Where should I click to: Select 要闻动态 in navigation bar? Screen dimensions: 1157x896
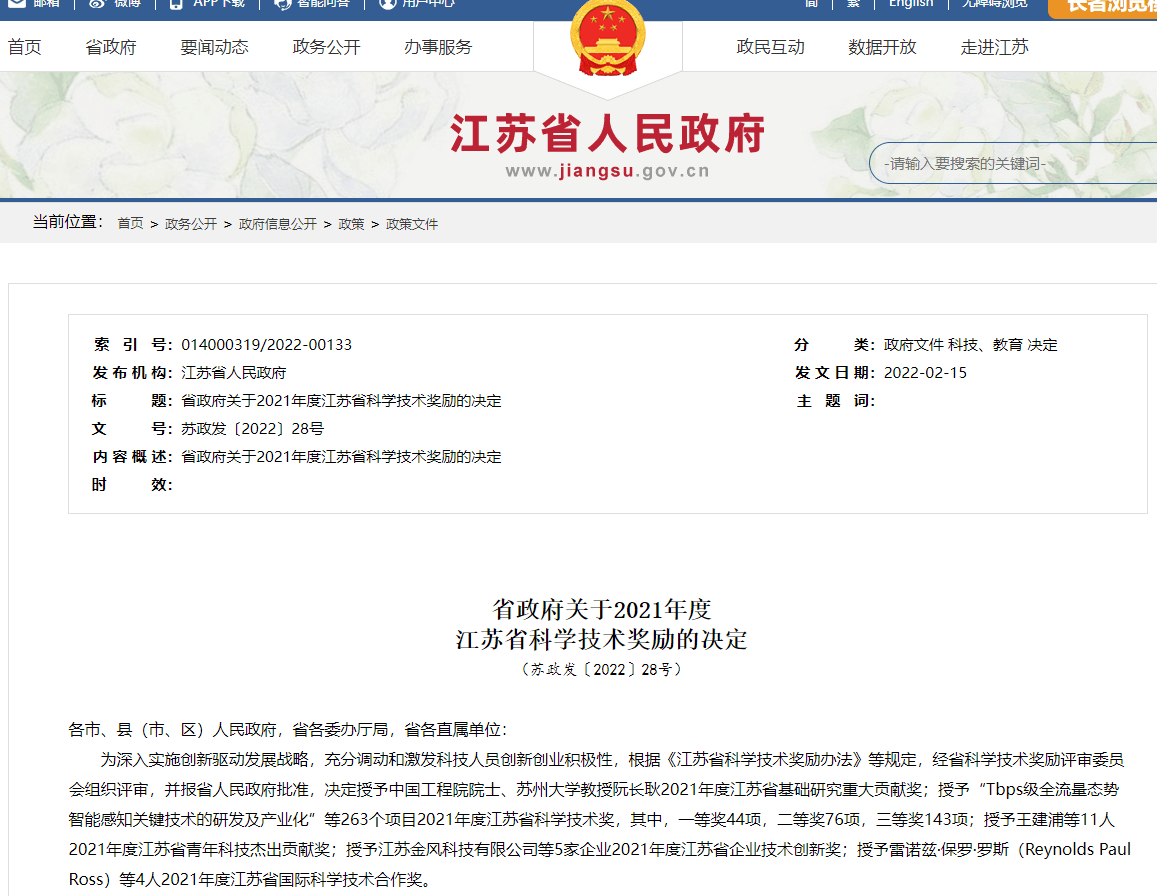tap(214, 47)
